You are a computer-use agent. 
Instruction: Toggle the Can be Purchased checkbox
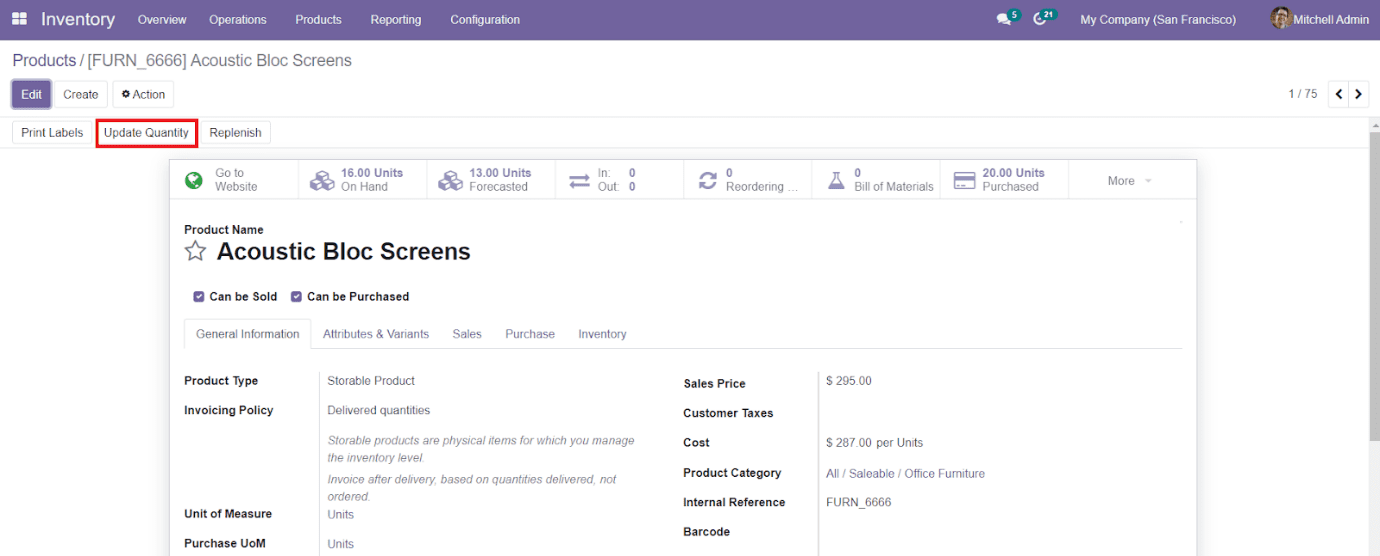click(296, 297)
